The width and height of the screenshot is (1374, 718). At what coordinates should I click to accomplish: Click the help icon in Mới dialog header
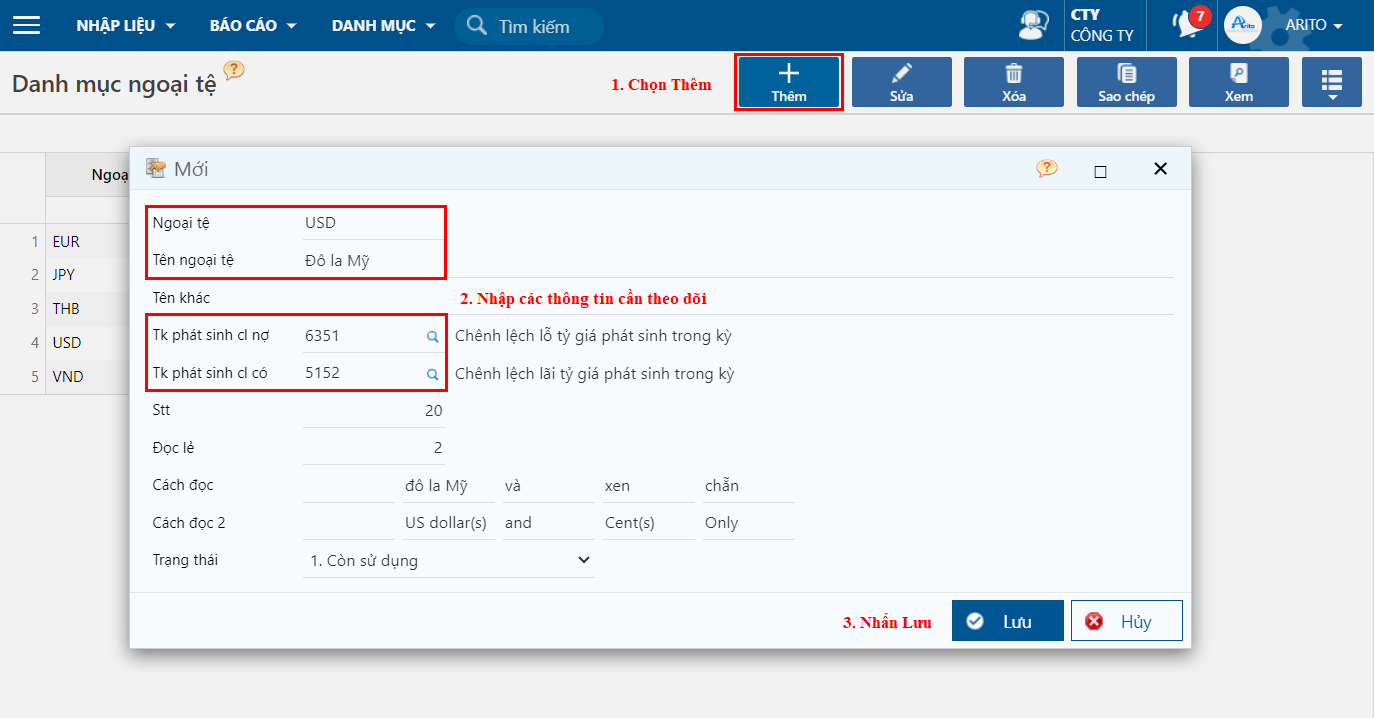point(1046,169)
